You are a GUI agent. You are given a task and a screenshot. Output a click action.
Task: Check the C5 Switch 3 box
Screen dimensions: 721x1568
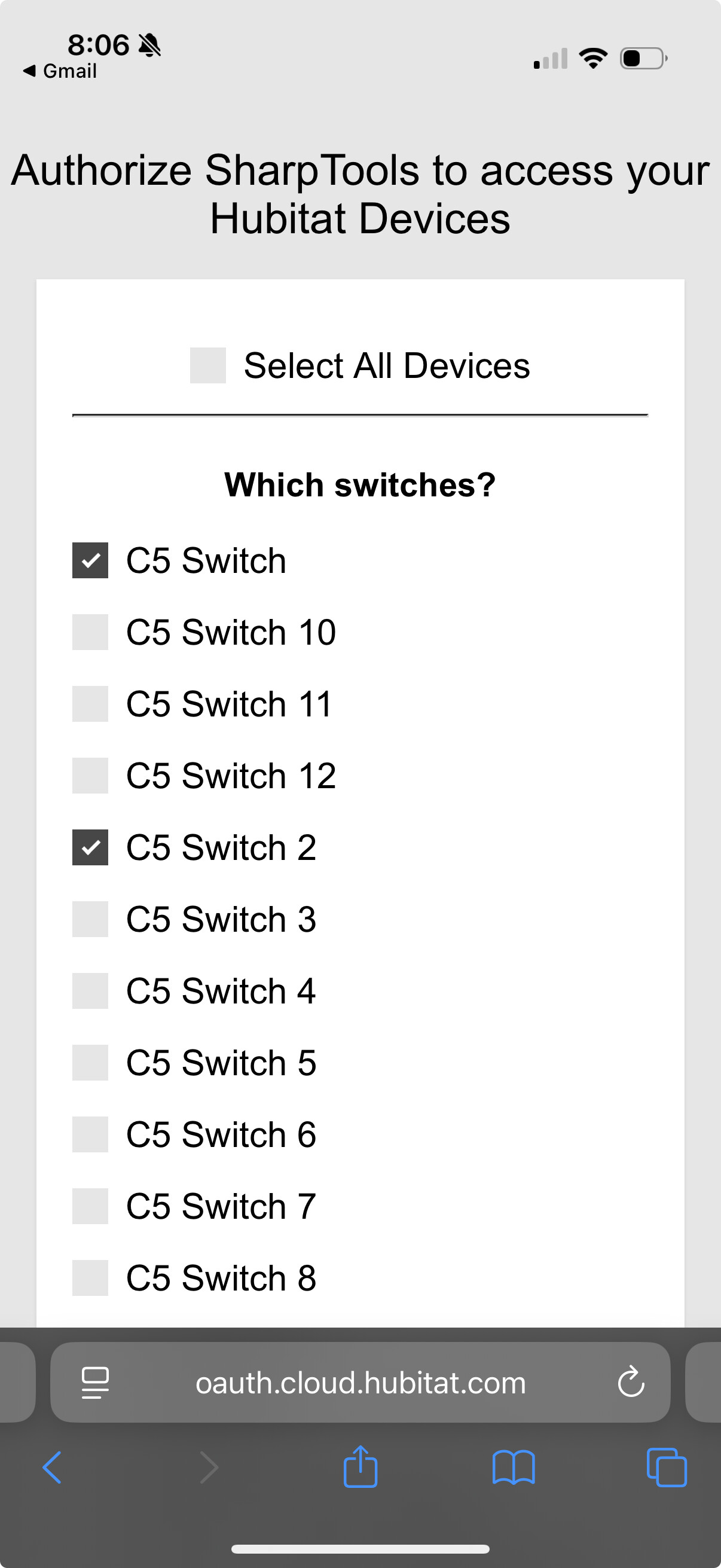90,919
